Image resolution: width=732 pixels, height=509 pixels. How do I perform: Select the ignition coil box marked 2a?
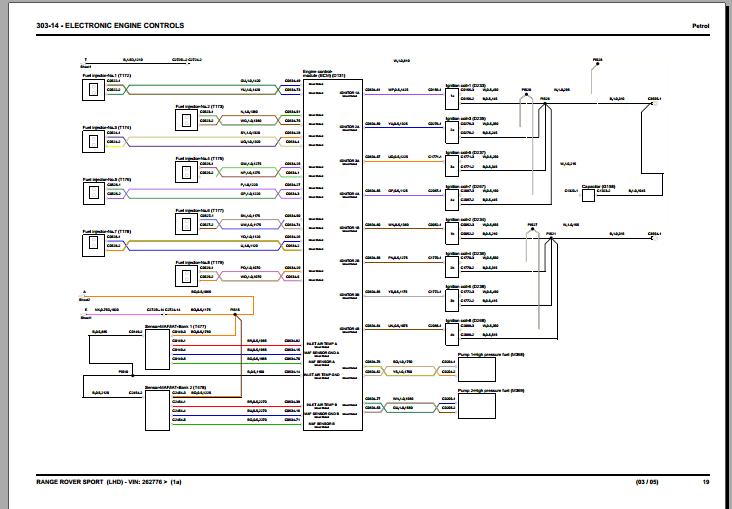452,132
